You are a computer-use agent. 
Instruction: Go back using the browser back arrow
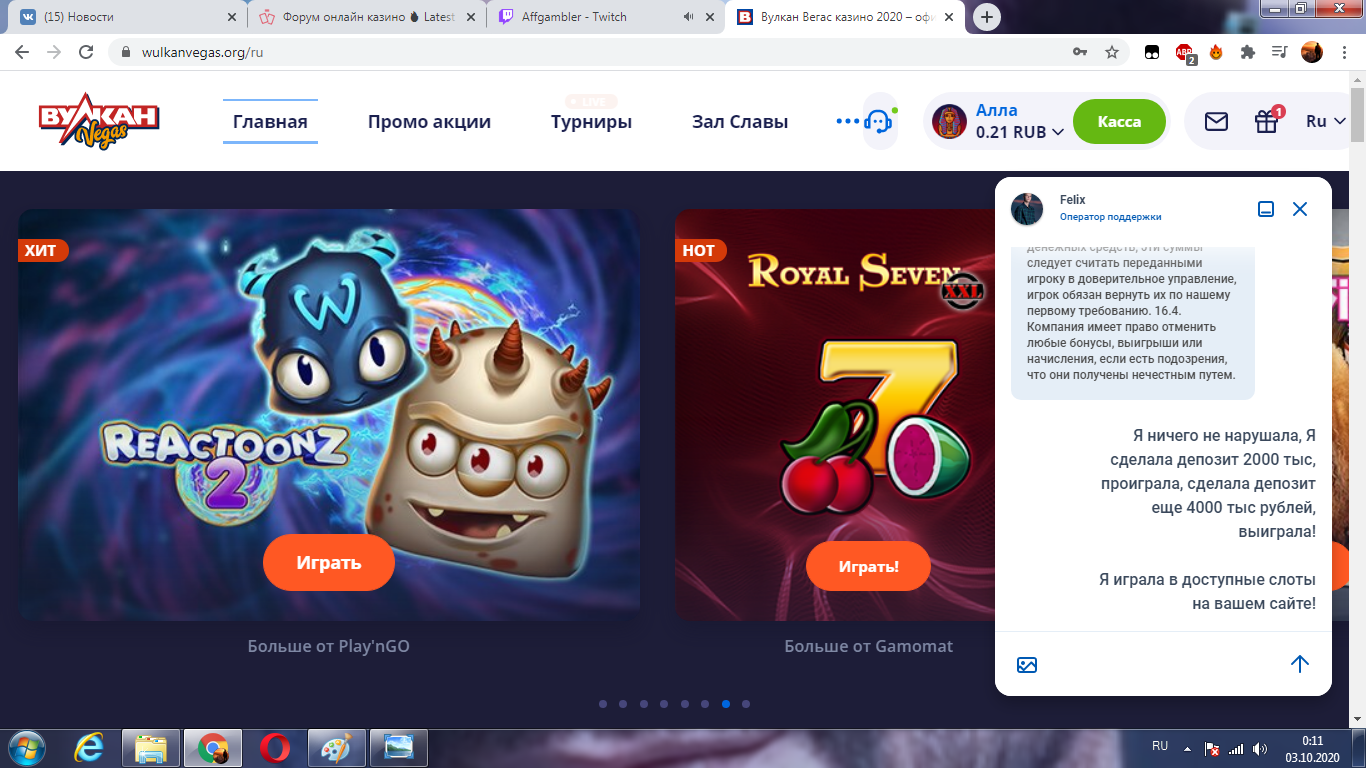[24, 52]
